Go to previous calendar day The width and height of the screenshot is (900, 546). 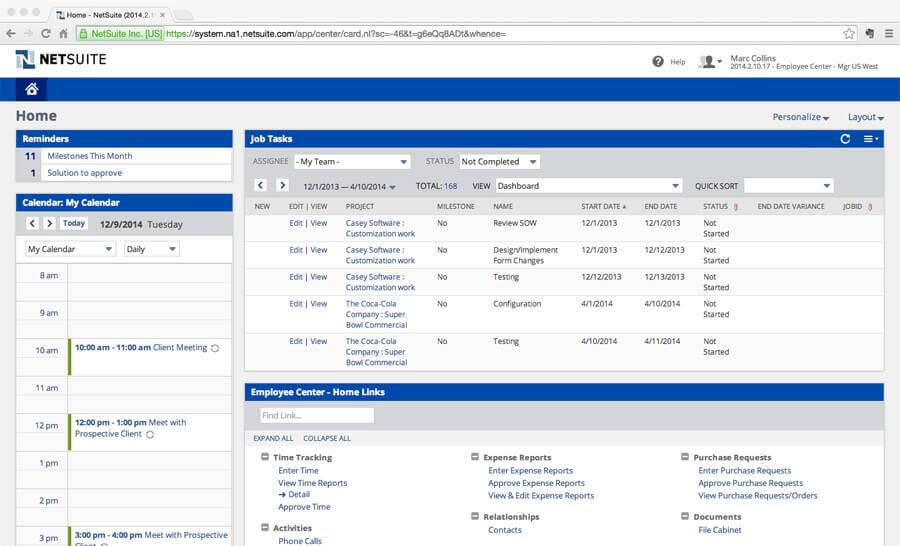point(32,223)
